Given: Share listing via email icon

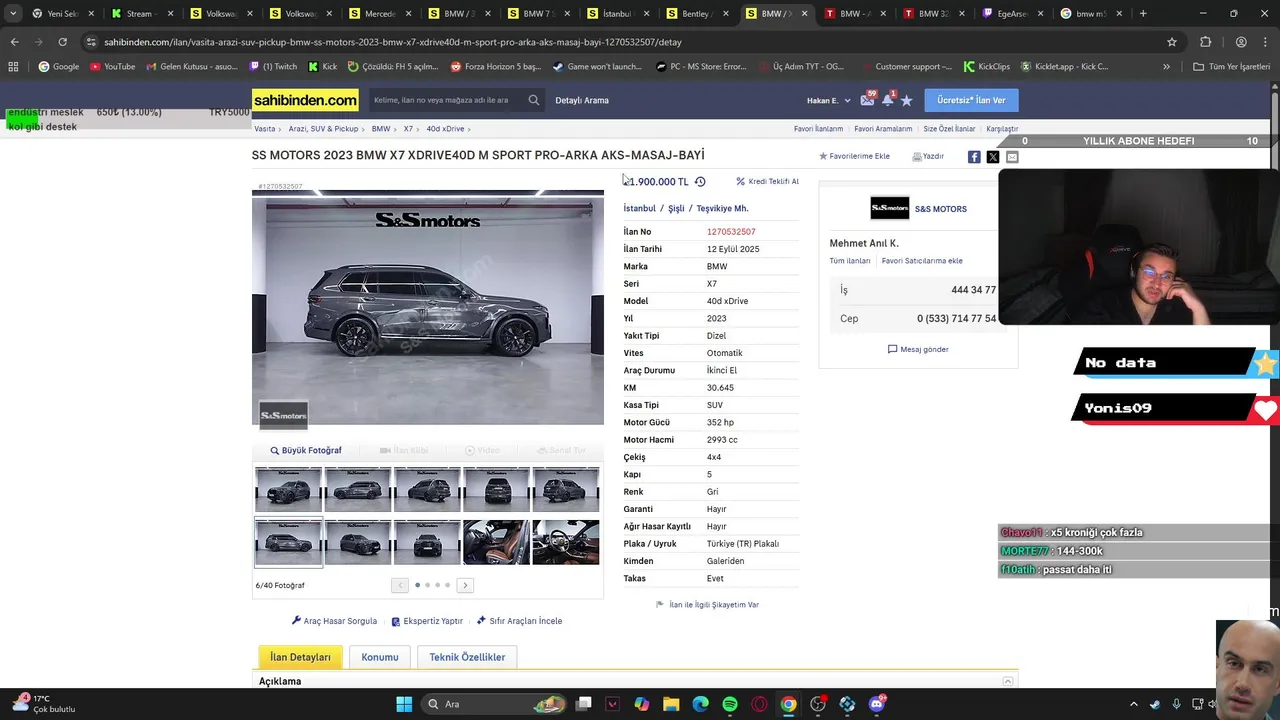Looking at the screenshot, I should click(1012, 157).
